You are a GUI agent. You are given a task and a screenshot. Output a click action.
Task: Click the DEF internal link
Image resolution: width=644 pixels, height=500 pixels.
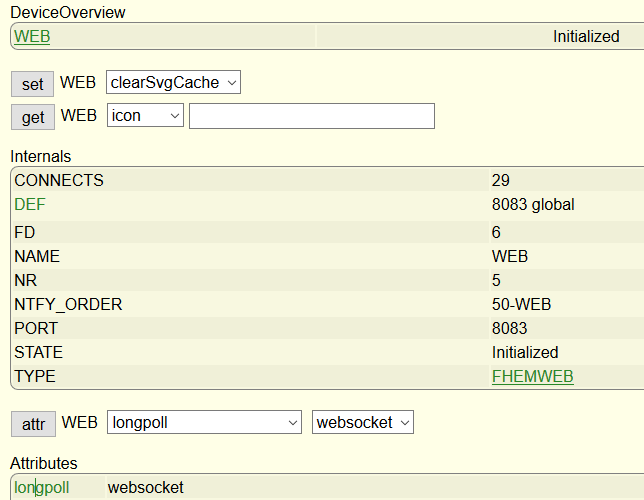click(30, 205)
